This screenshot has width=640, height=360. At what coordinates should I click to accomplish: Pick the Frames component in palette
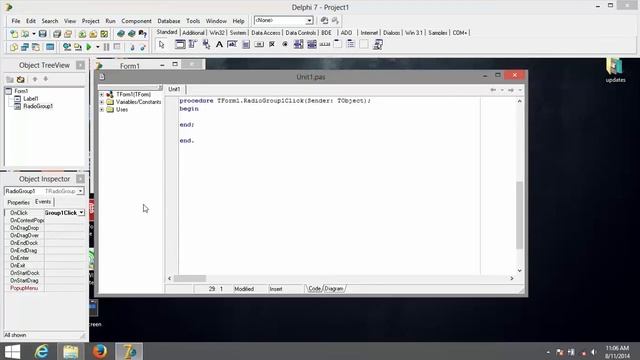tap(180, 44)
